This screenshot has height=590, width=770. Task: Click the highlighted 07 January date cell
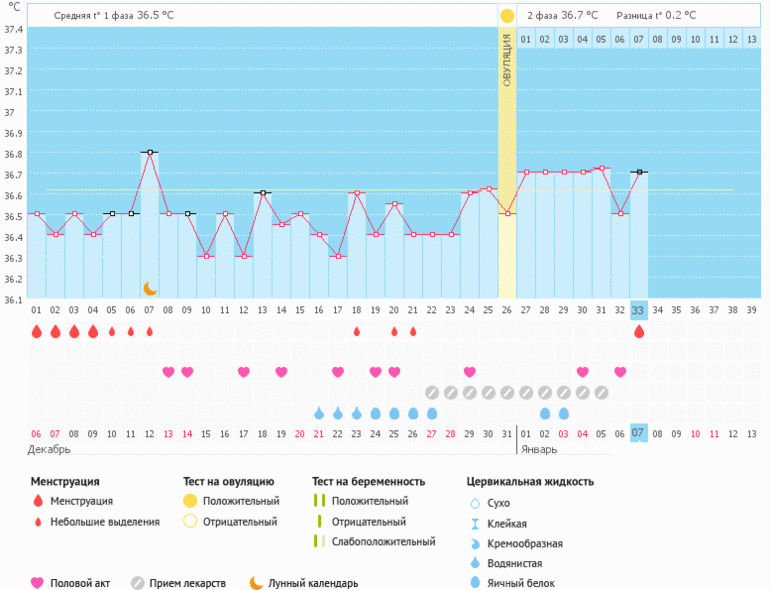639,433
